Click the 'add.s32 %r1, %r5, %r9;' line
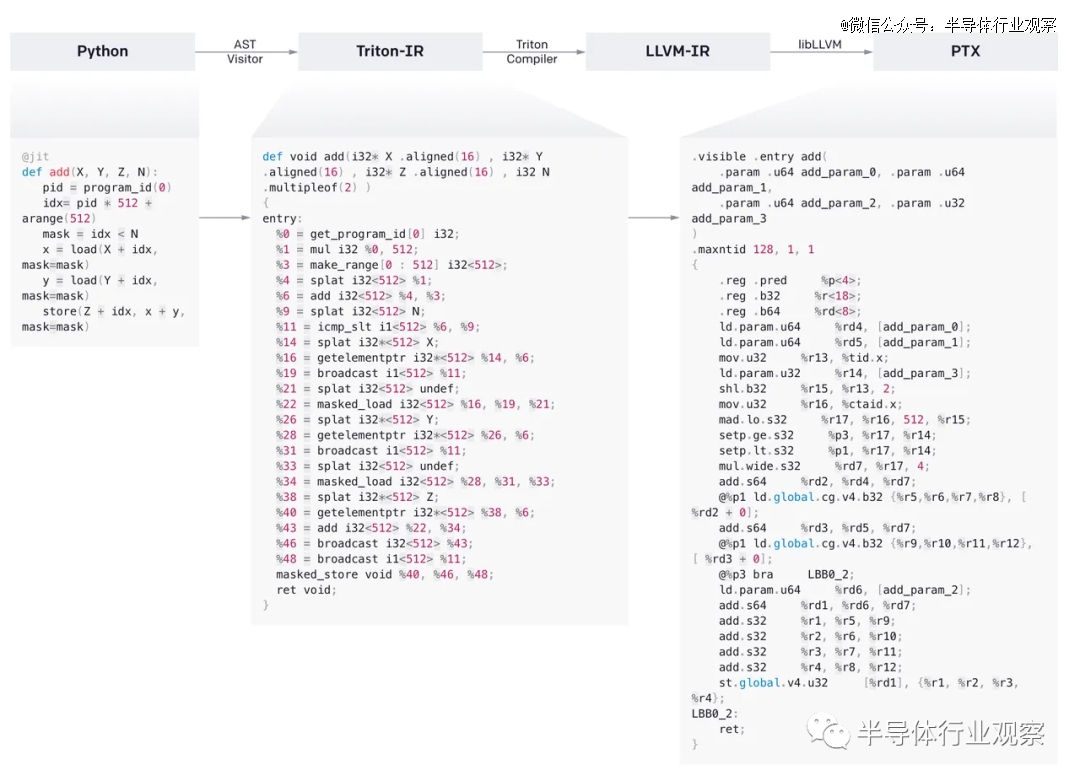The image size is (1080, 781). [807, 621]
